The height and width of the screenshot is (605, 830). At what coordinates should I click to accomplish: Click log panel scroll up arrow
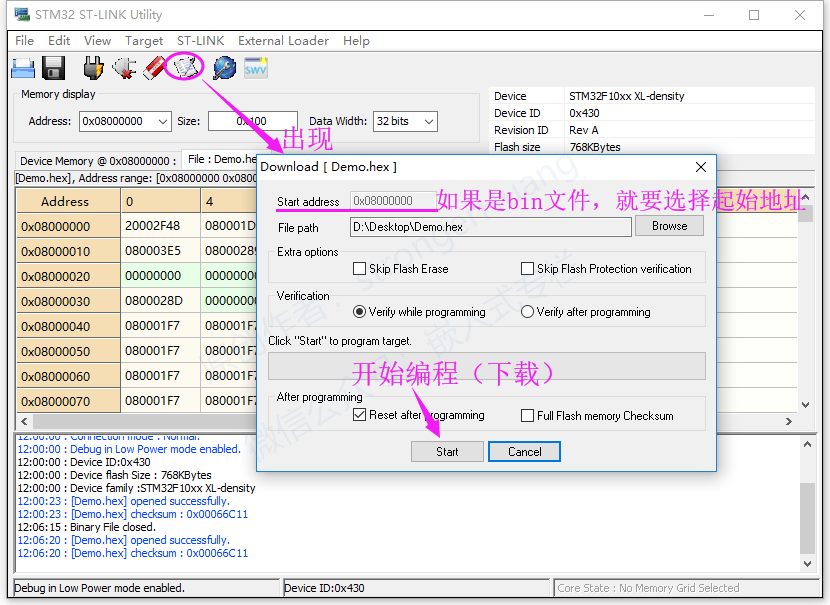click(807, 445)
